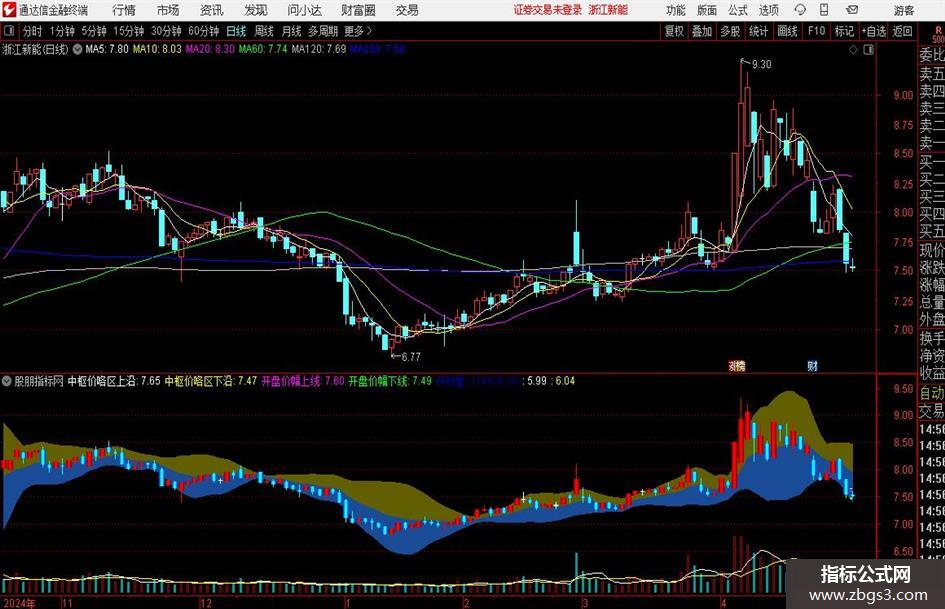Click the 6.77 low price marker

410,357
